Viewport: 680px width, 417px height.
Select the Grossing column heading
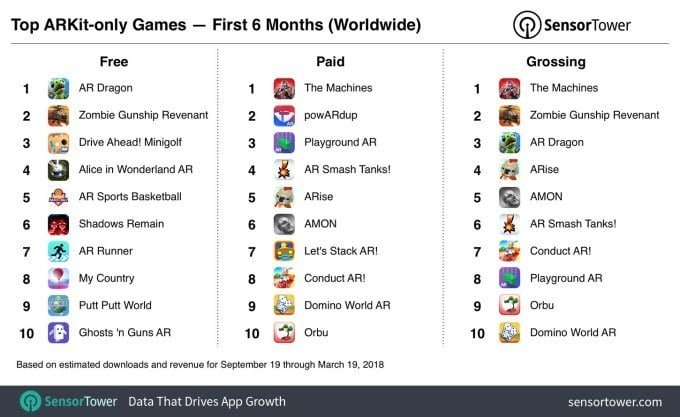[x=556, y=62]
